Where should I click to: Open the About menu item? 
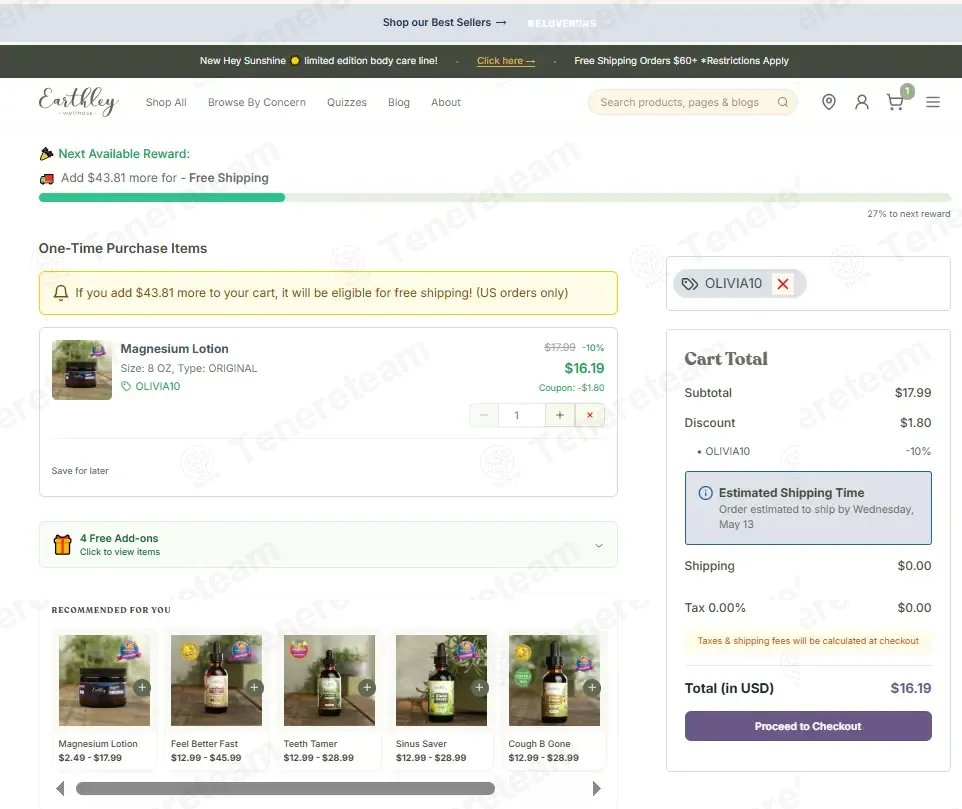click(445, 102)
